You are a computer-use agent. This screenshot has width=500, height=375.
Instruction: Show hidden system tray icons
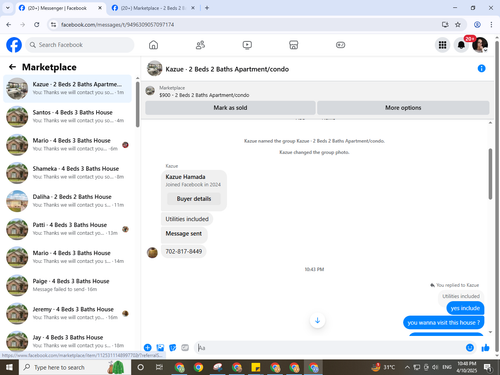pyautogui.click(x=407, y=367)
